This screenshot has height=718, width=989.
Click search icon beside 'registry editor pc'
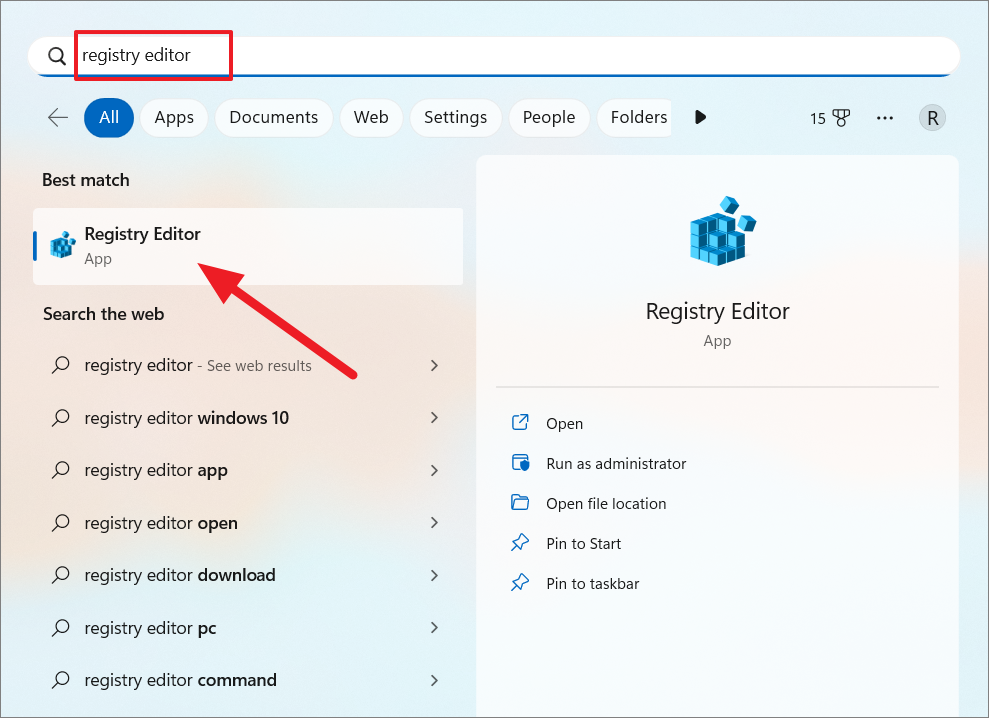(x=61, y=628)
